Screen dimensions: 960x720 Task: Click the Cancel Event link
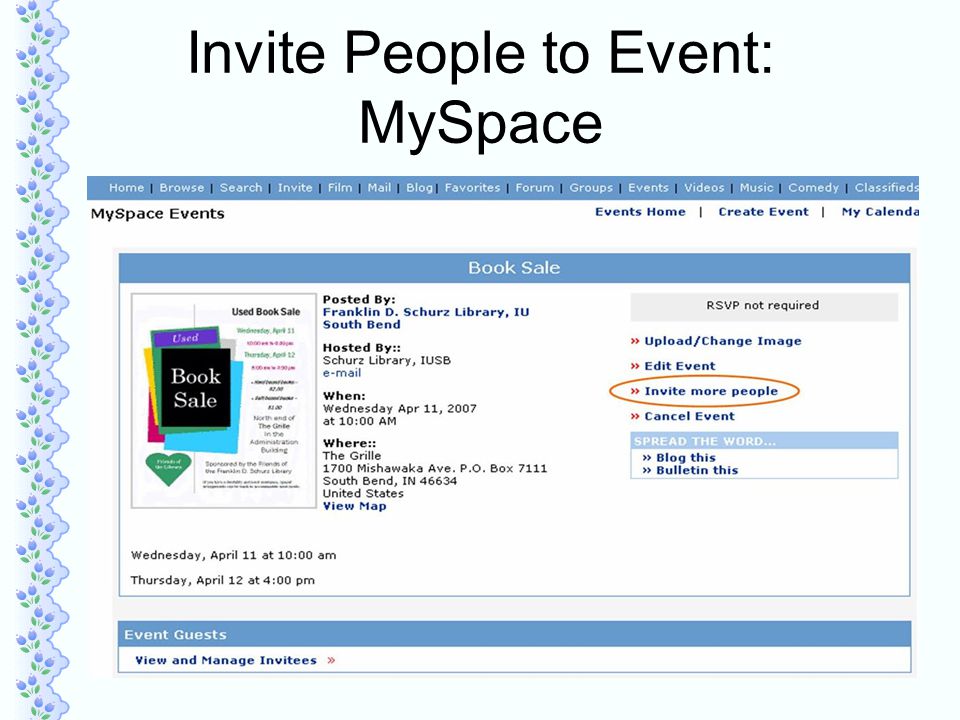point(689,416)
